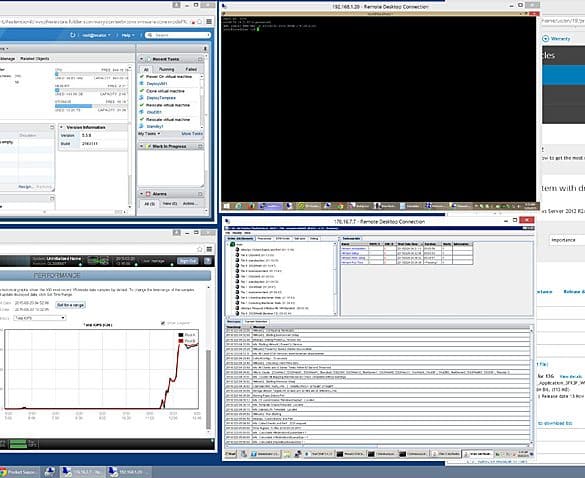
Task: Click the red Alarms icon in Alarms header
Action: tap(148, 194)
